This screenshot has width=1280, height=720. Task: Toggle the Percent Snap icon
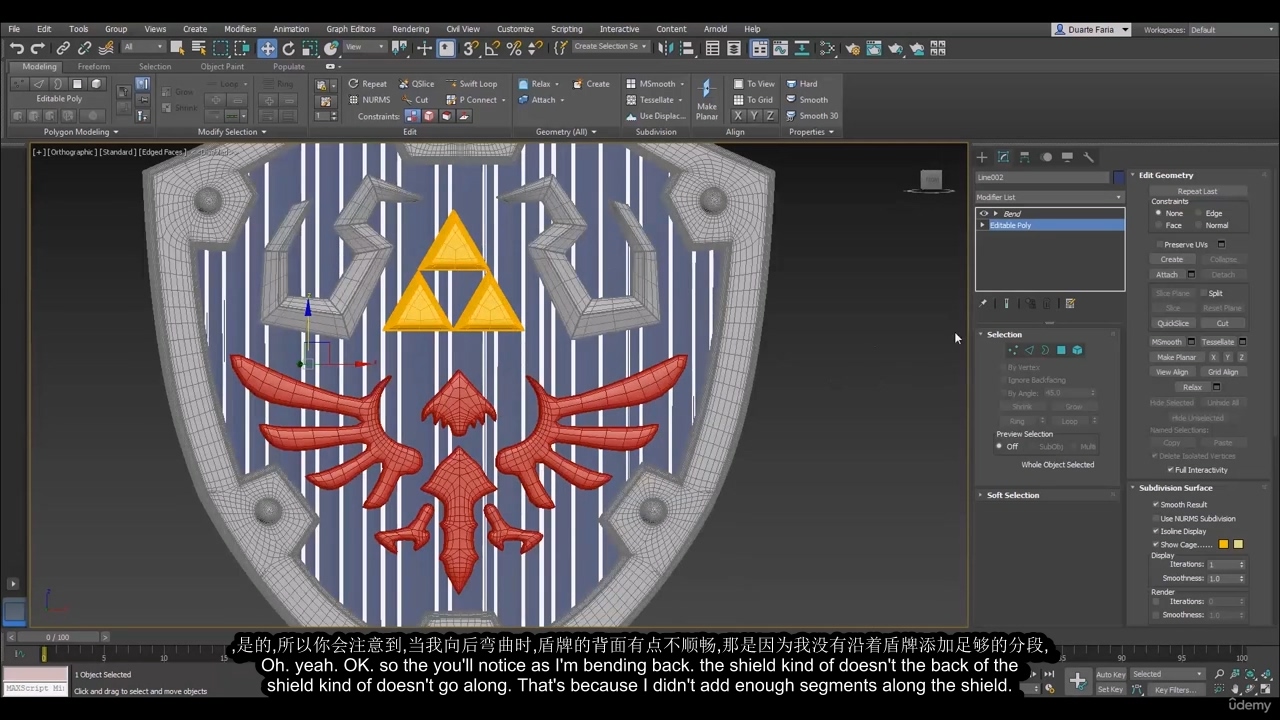514,48
